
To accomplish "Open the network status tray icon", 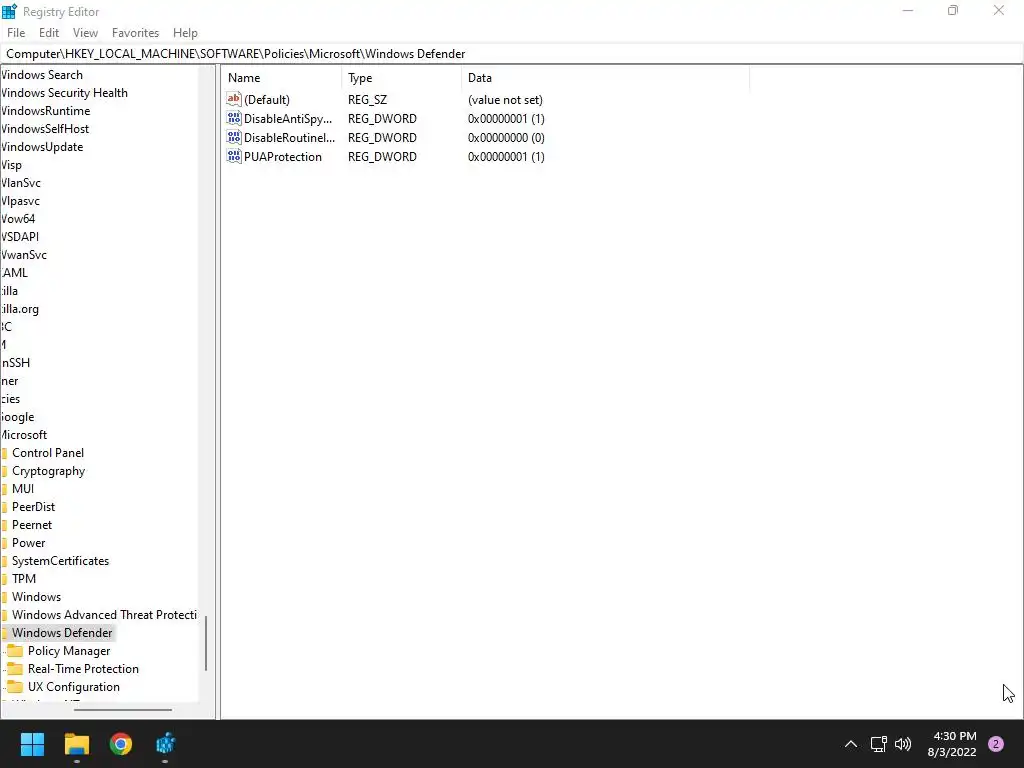I will [878, 744].
